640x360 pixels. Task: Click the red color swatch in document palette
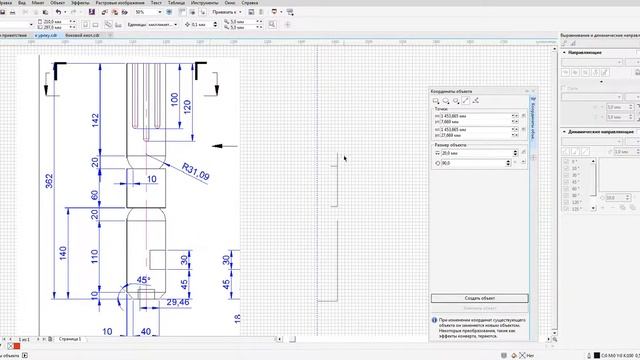click(17, 347)
